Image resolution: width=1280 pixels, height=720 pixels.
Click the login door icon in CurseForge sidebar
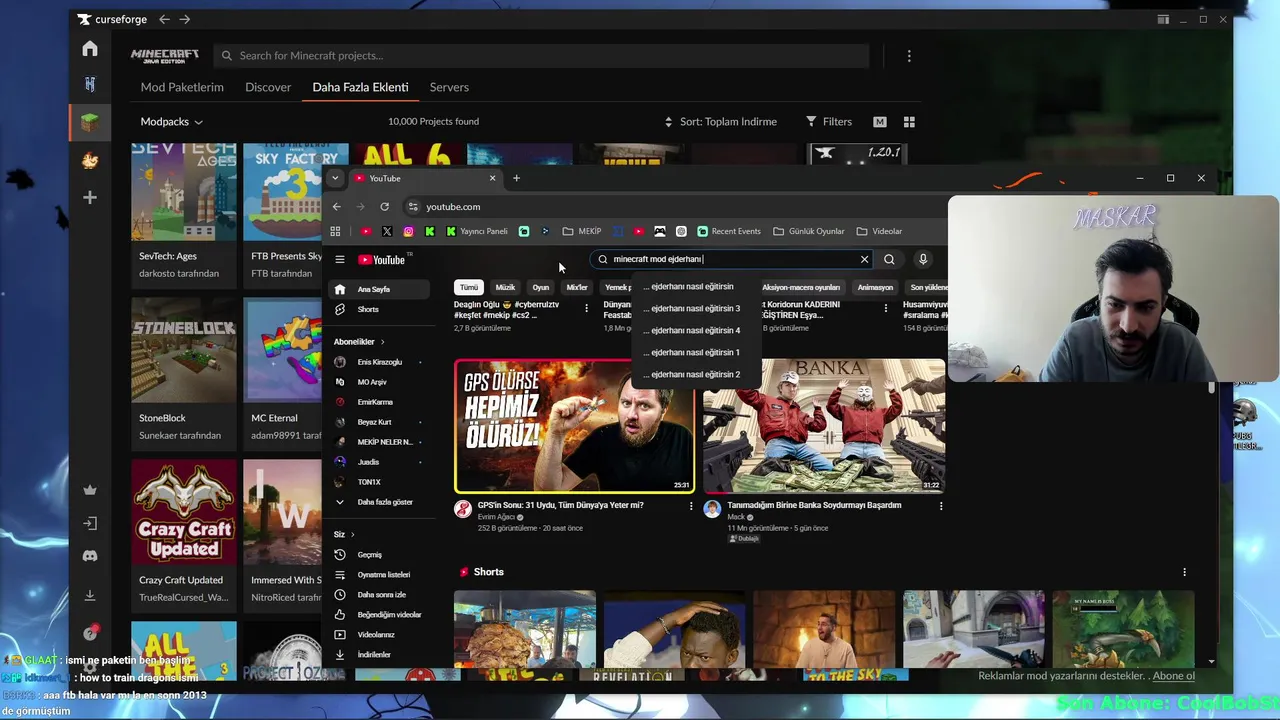click(90, 523)
